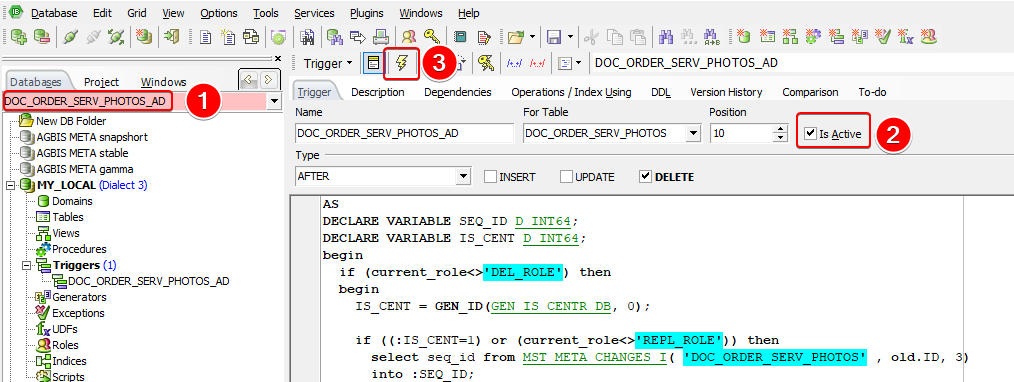Click the New View icon
The height and width of the screenshot is (382, 1014).
click(790, 36)
